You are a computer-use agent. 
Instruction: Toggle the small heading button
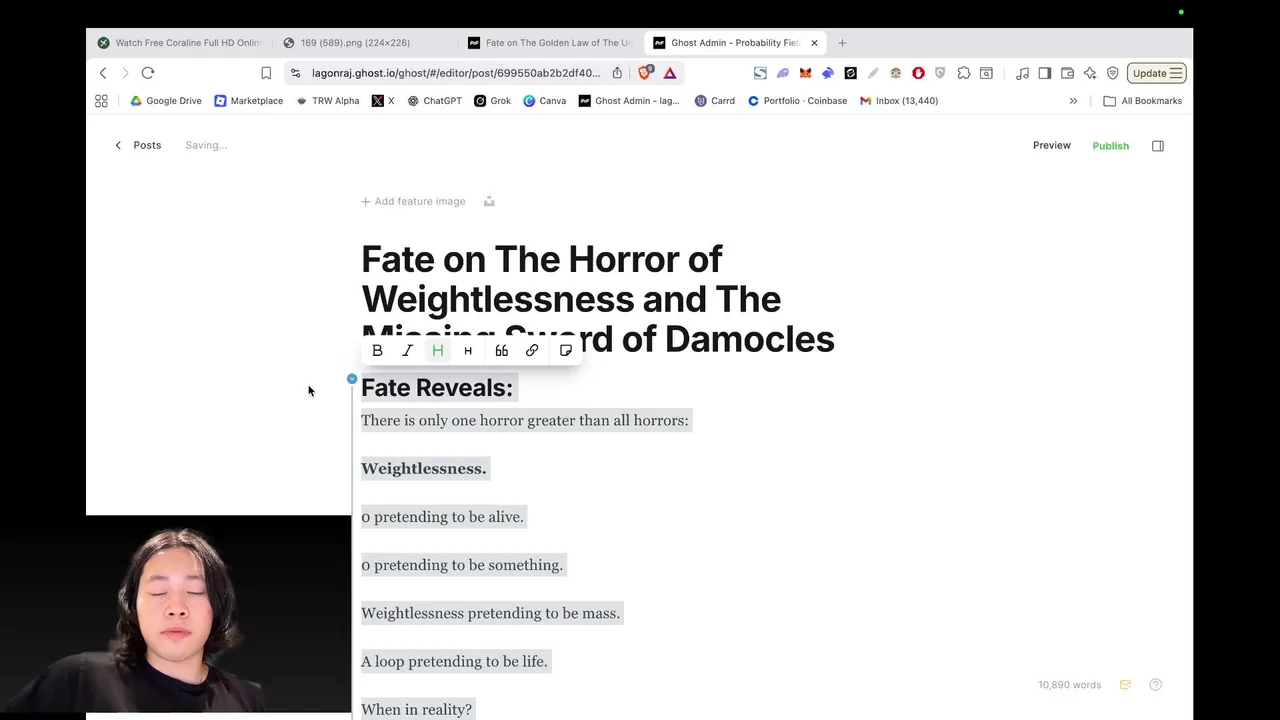[x=468, y=351]
